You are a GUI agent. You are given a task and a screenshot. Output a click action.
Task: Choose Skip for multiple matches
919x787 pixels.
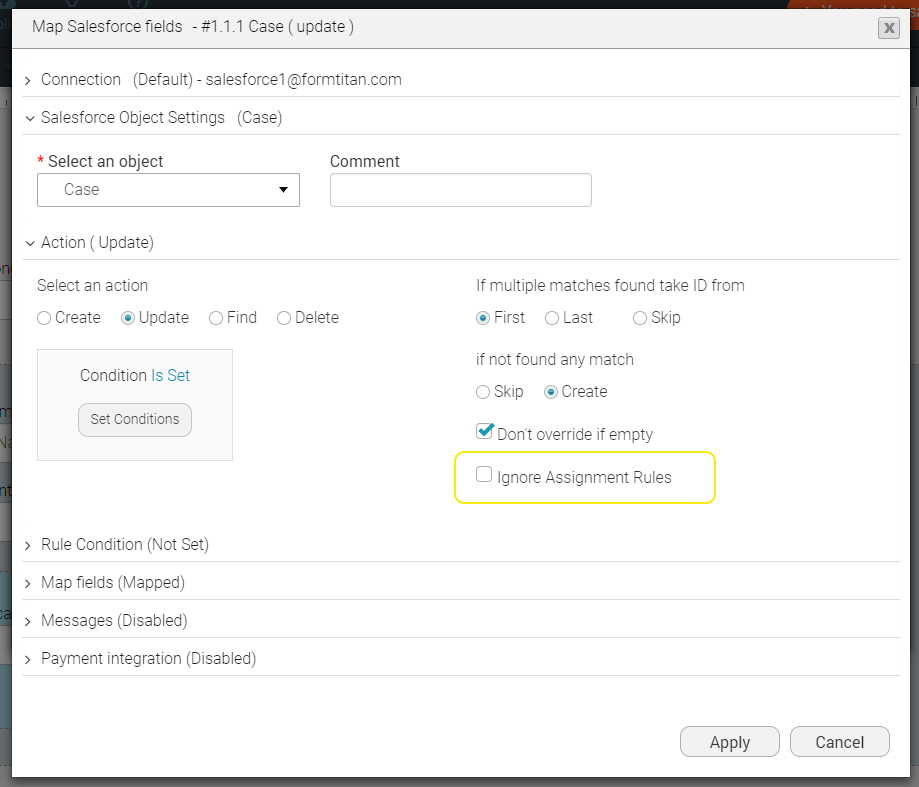[x=640, y=318]
